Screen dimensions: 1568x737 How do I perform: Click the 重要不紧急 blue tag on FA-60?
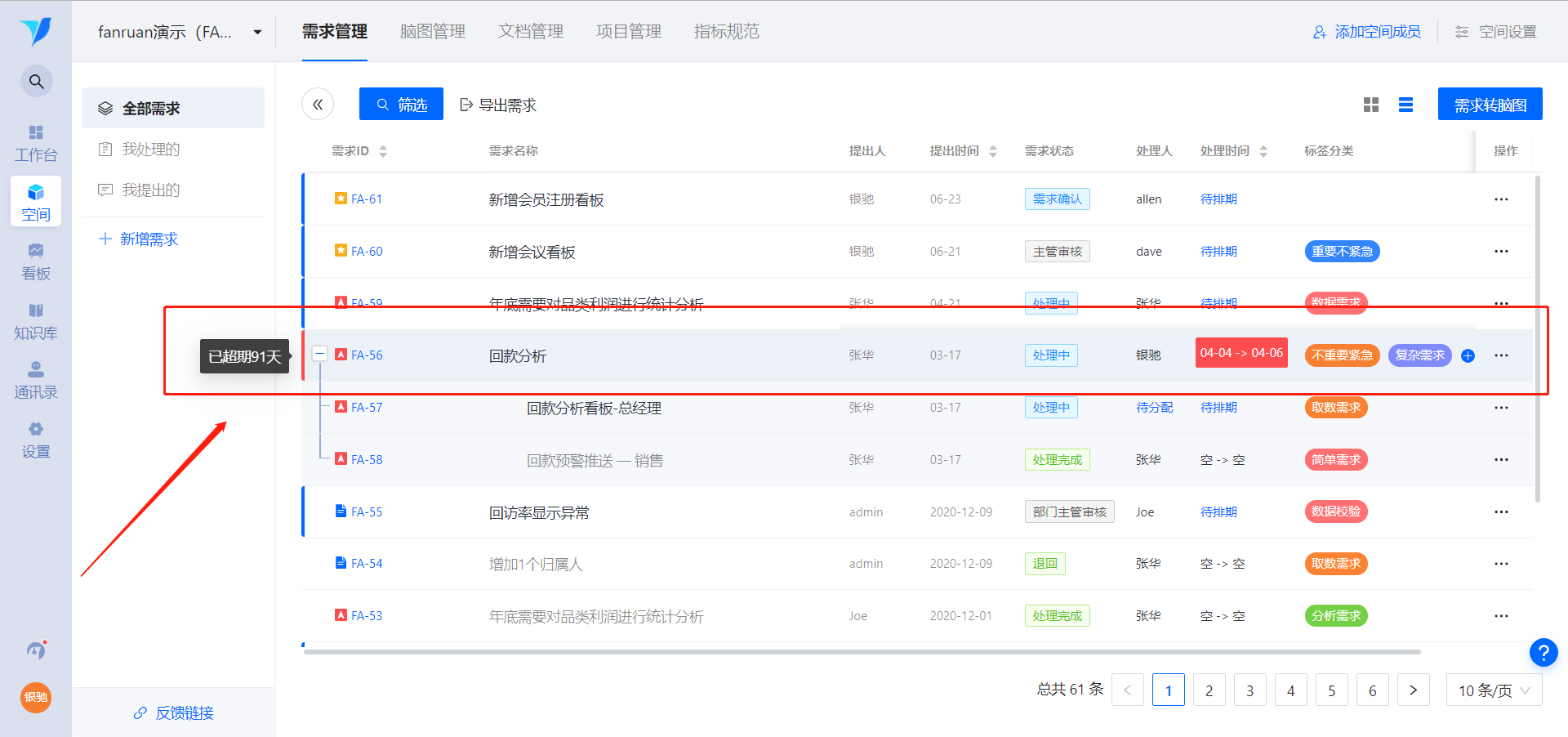pyautogui.click(x=1342, y=252)
